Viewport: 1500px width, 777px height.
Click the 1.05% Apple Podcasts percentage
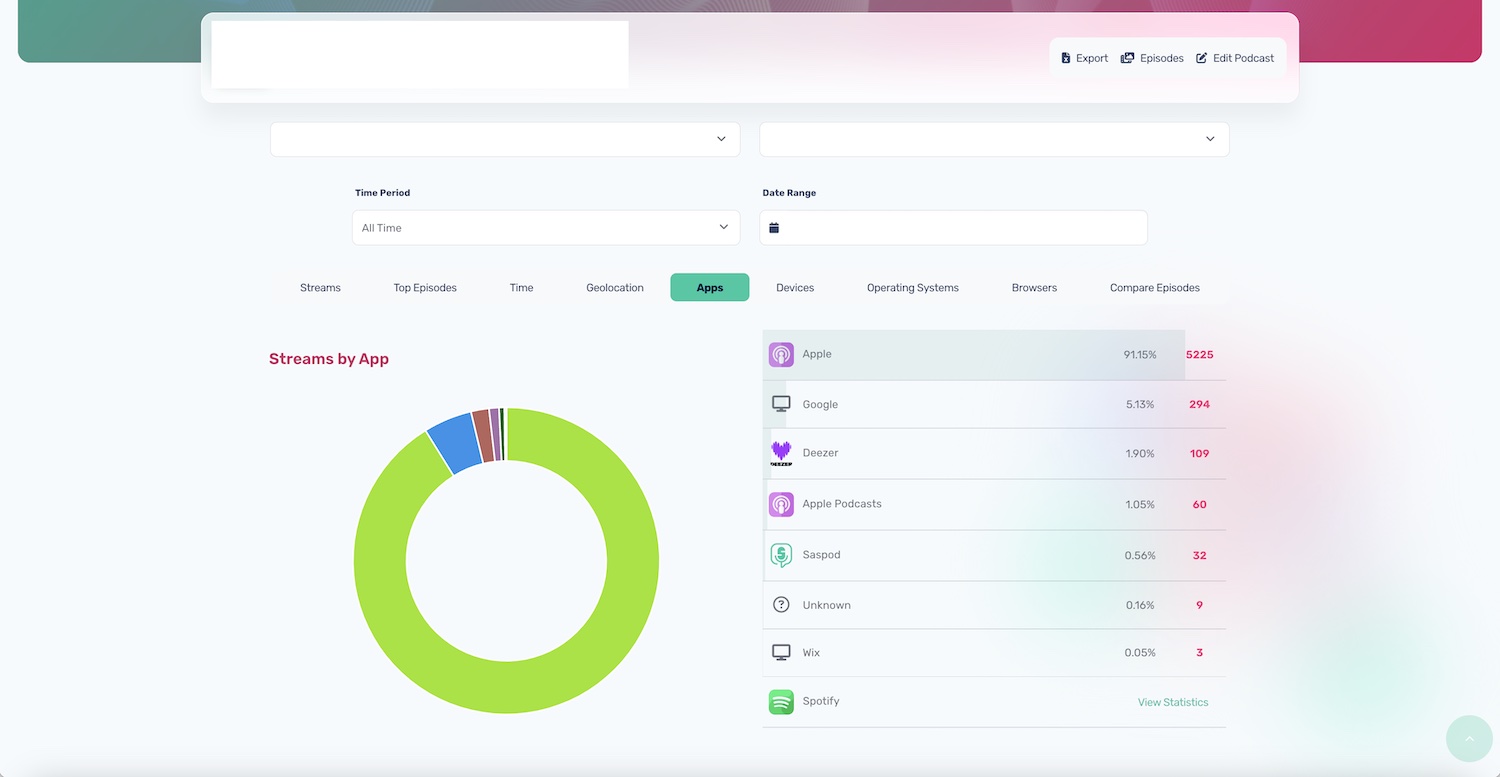tap(1140, 505)
